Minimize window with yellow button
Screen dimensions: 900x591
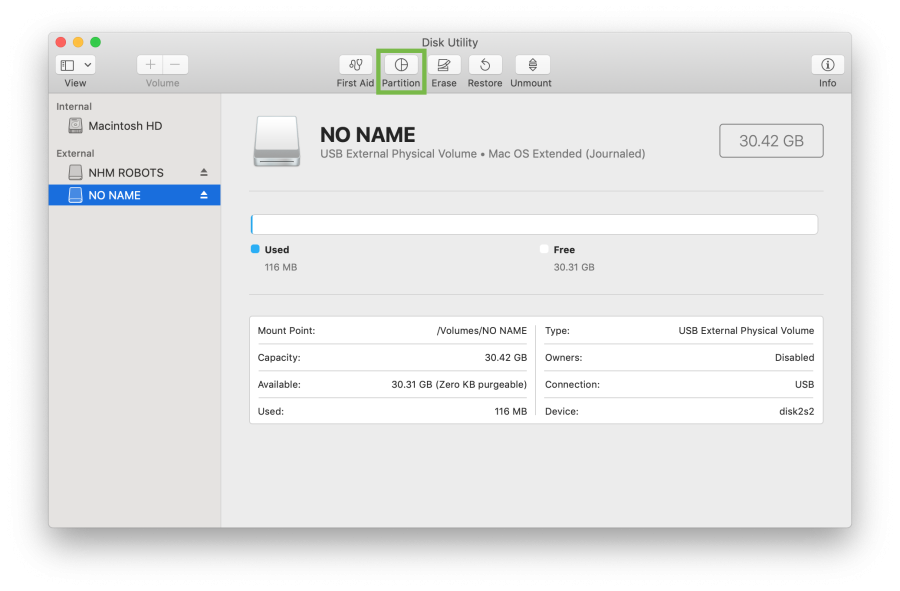[78, 42]
